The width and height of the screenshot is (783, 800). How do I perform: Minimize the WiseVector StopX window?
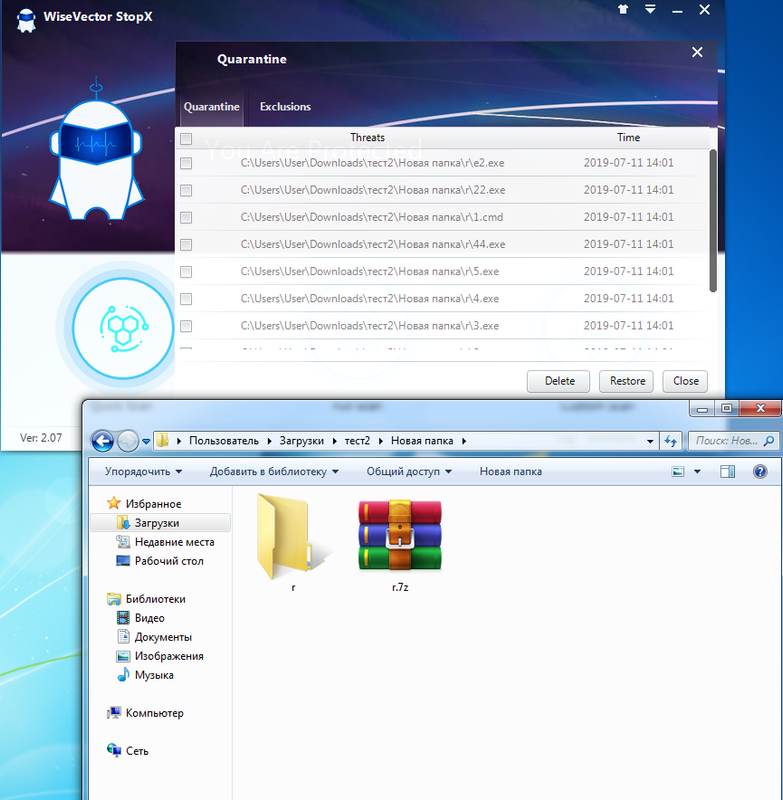677,10
